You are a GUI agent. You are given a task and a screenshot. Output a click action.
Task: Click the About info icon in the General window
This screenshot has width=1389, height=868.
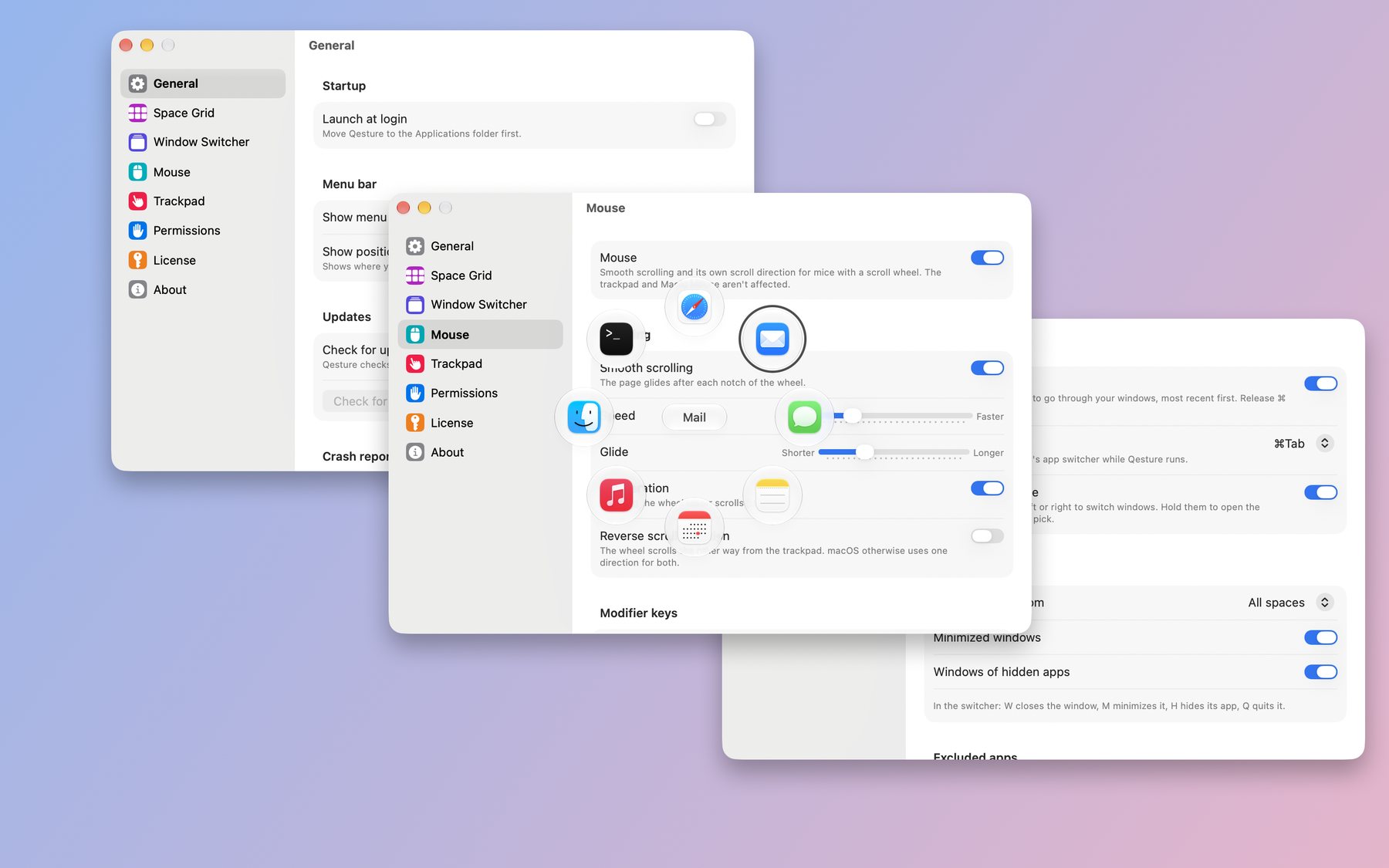137,290
